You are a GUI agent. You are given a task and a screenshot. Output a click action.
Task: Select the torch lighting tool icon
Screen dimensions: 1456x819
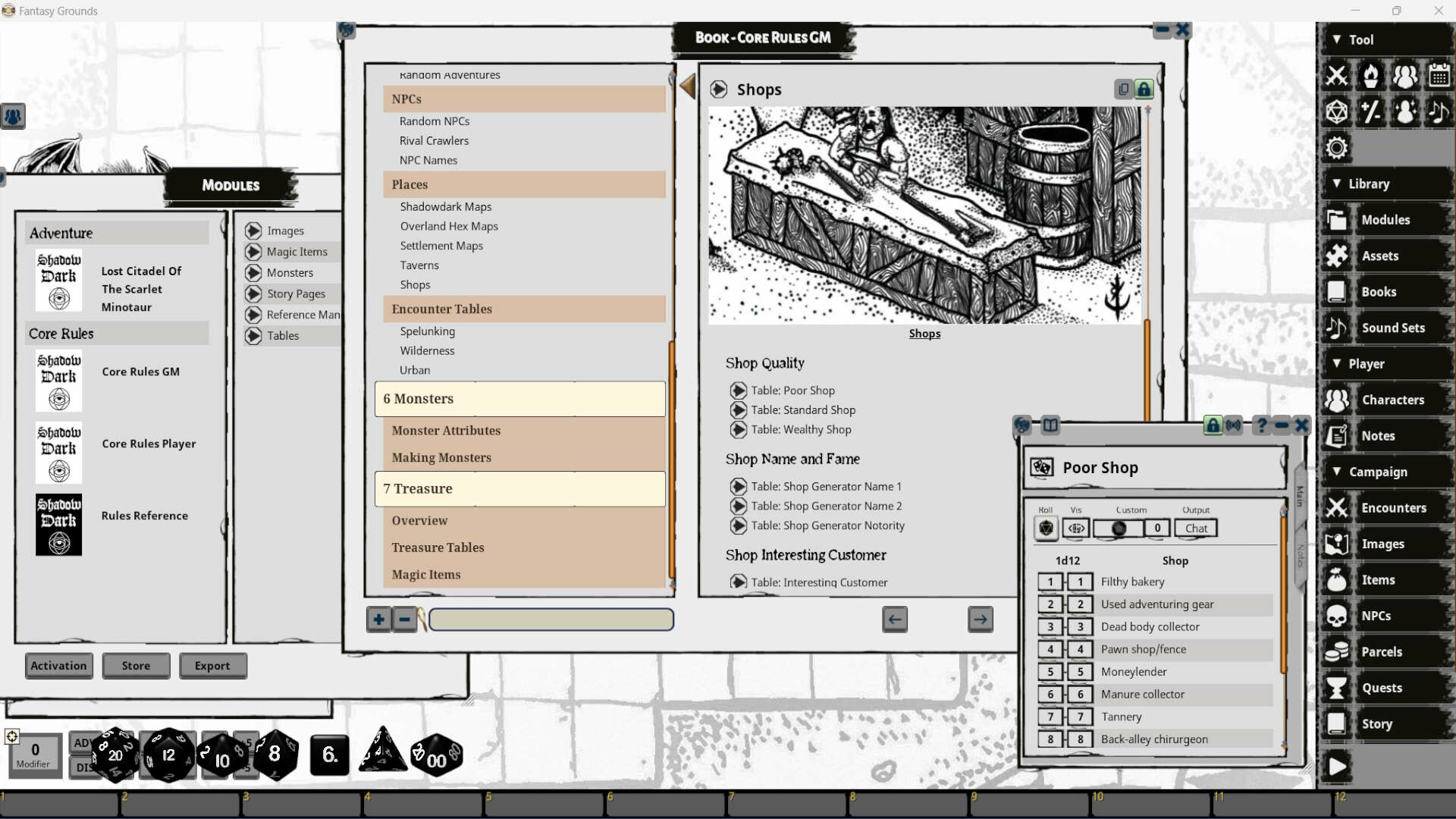click(x=1372, y=75)
